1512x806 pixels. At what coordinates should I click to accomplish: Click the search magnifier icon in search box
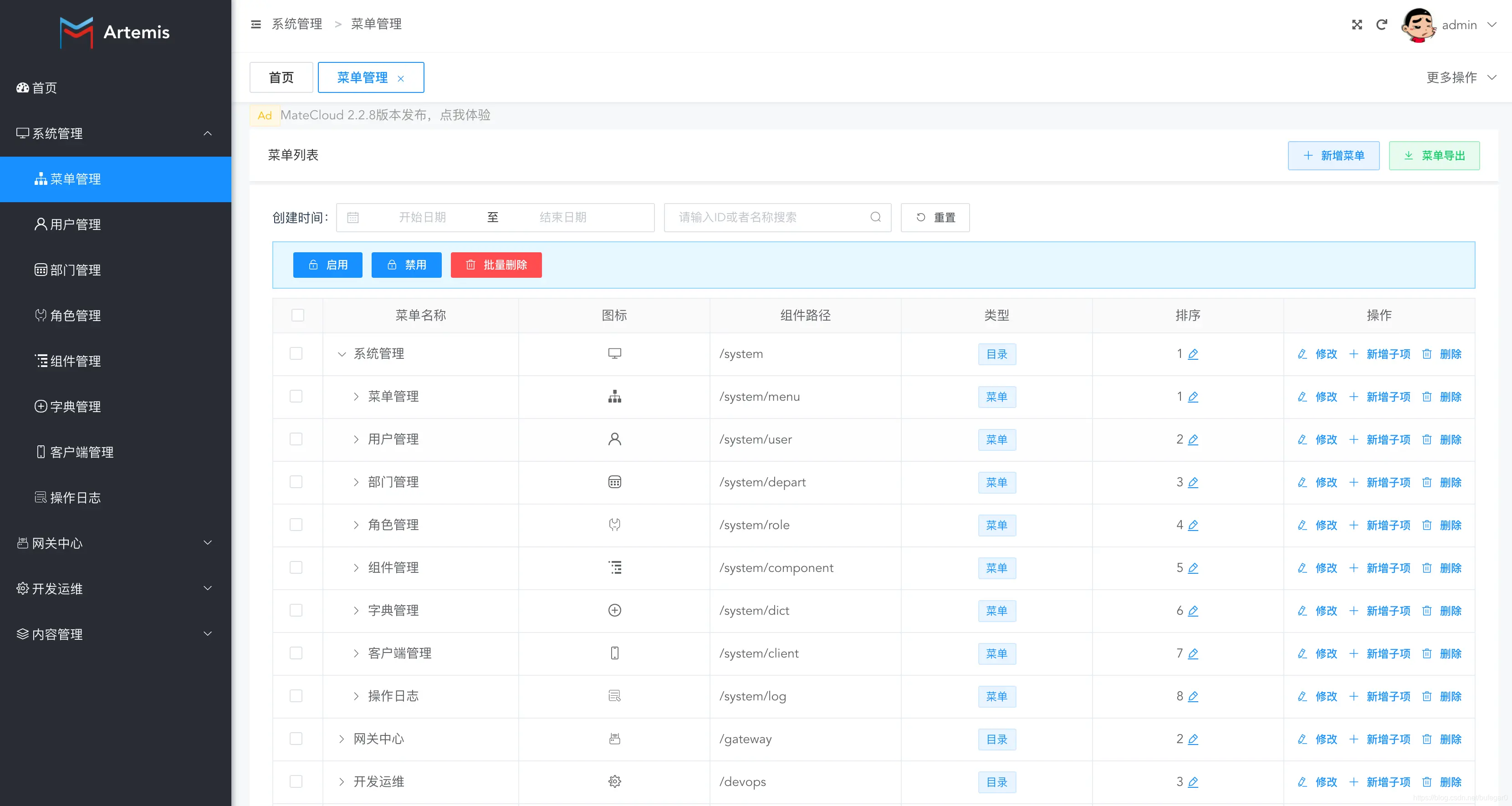tap(875, 217)
